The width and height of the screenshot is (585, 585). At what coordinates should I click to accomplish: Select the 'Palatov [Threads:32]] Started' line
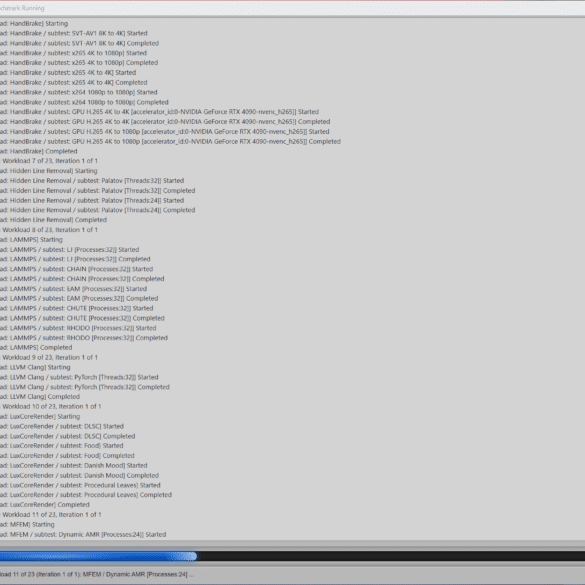point(92,181)
